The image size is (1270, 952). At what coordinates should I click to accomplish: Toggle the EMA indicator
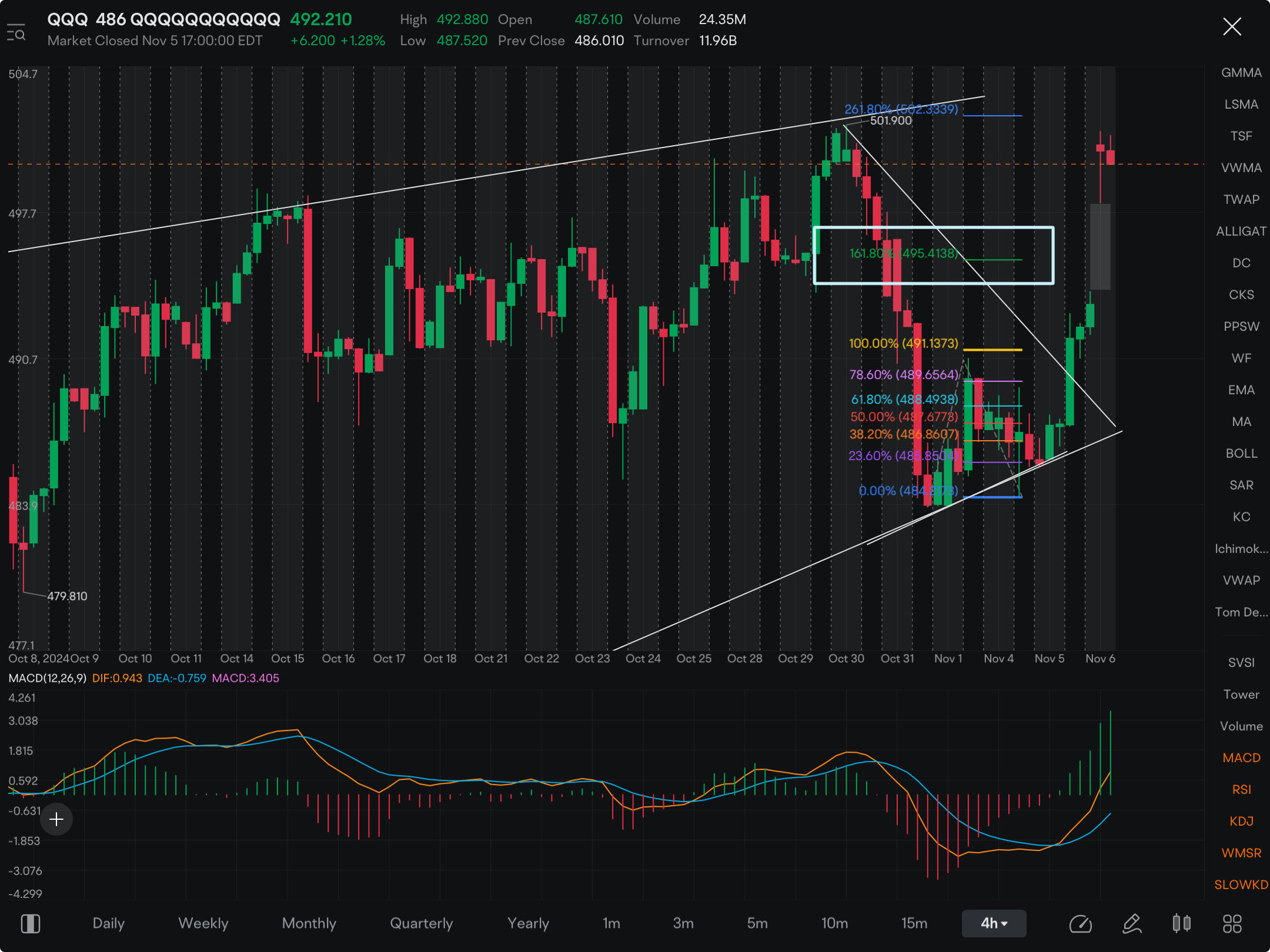1241,390
